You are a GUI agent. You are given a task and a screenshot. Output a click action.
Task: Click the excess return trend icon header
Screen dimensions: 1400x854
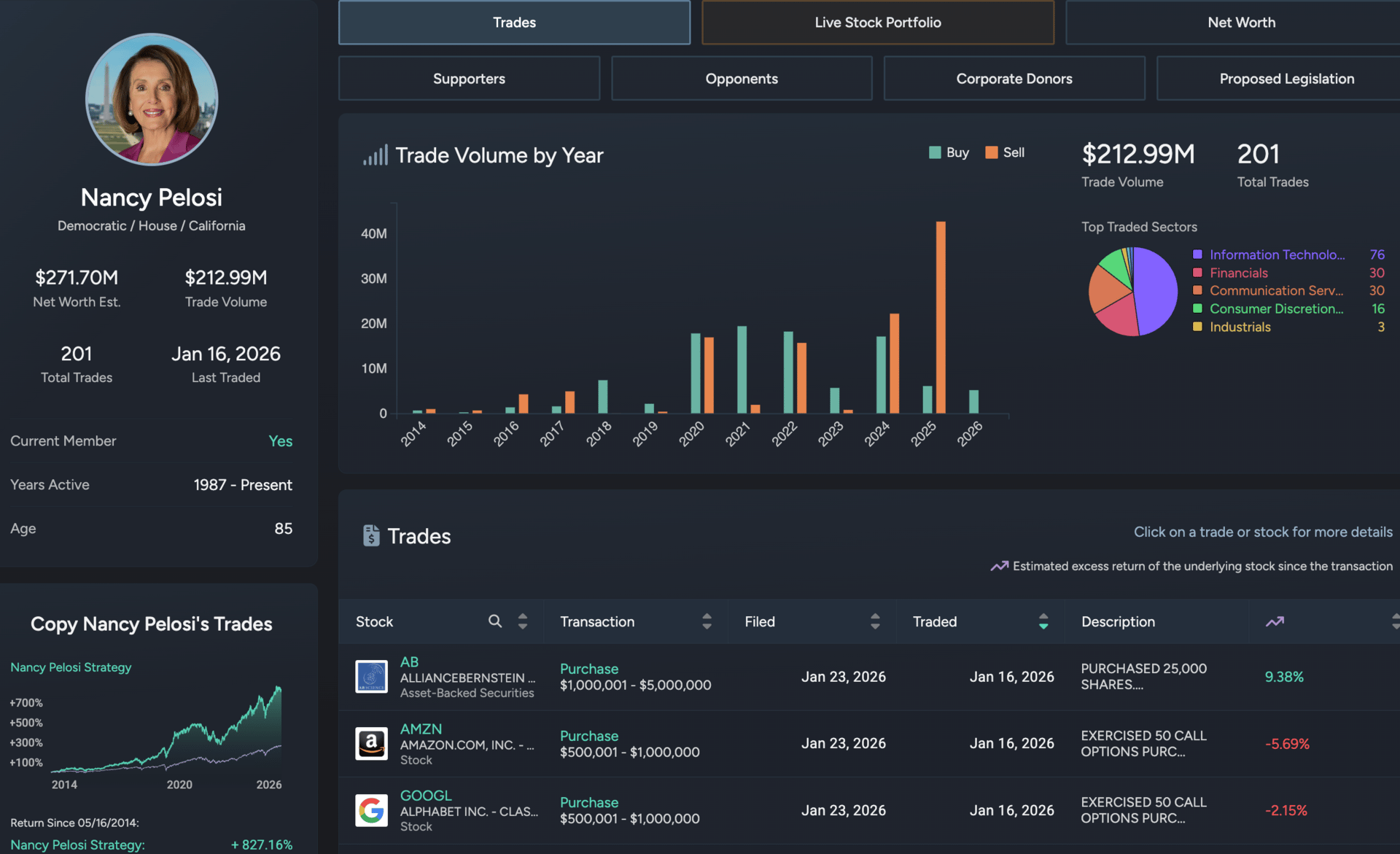pos(1275,621)
